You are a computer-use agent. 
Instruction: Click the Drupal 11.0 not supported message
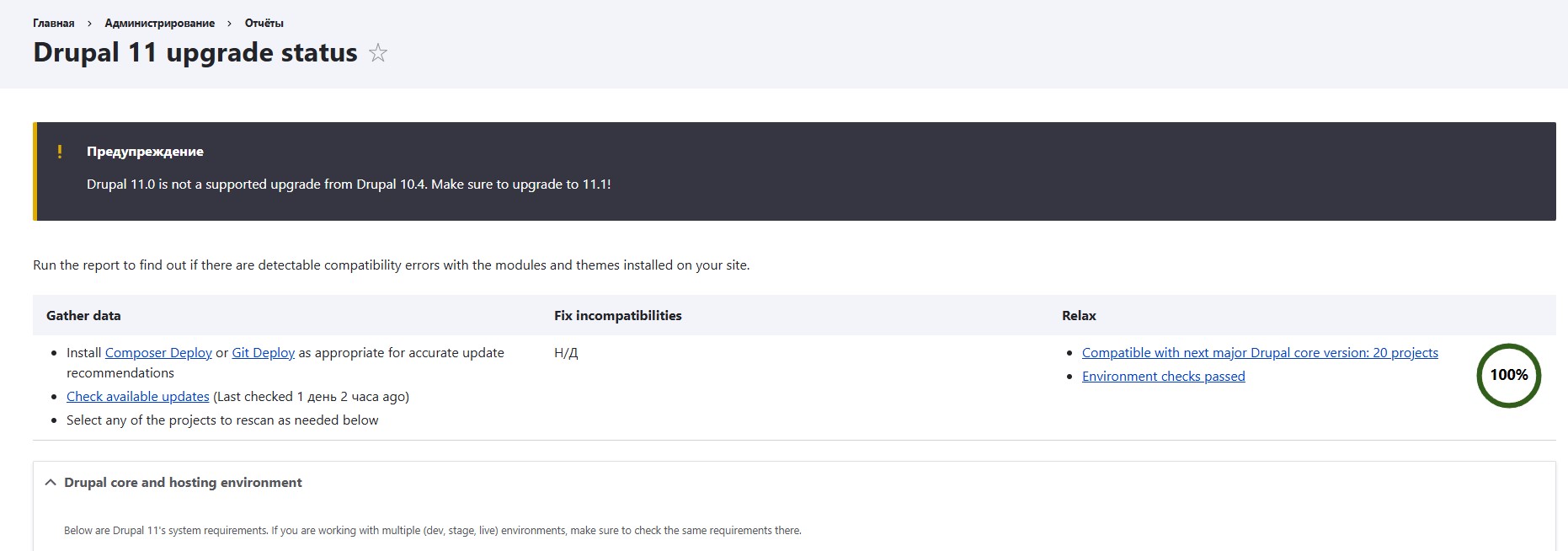(349, 185)
